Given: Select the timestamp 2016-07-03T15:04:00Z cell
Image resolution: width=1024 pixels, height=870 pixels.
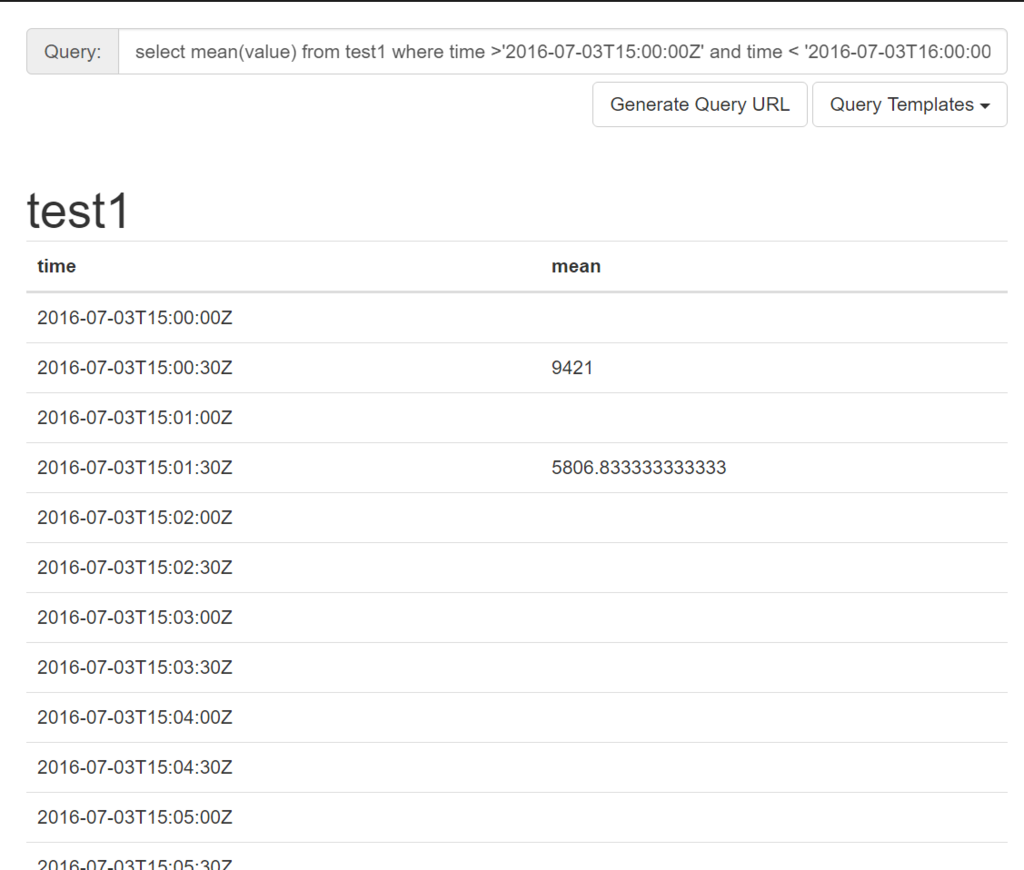Looking at the screenshot, I should (x=135, y=718).
